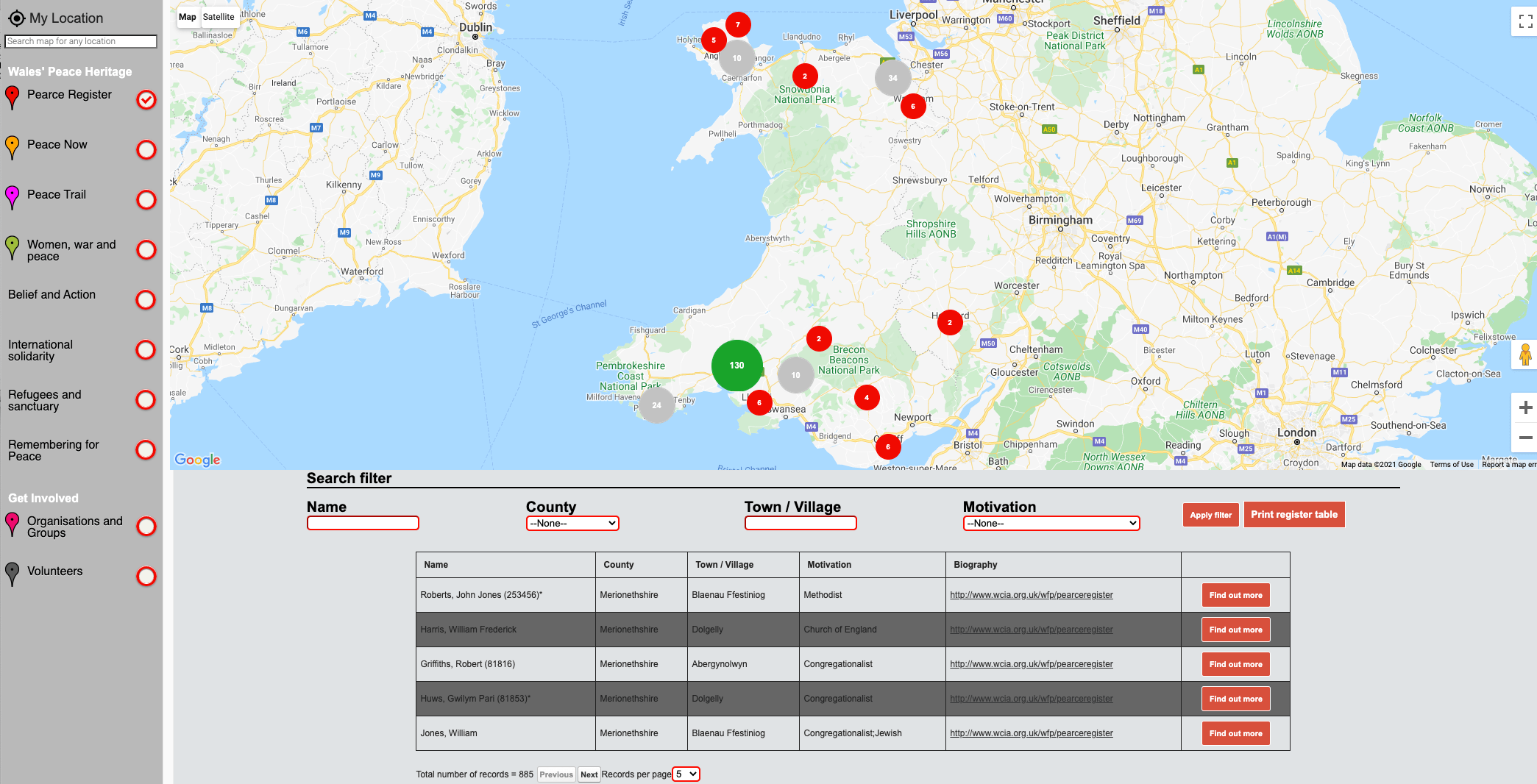This screenshot has width=1537, height=784.
Task: Uncheck the Pearce Register layer
Action: click(x=146, y=100)
